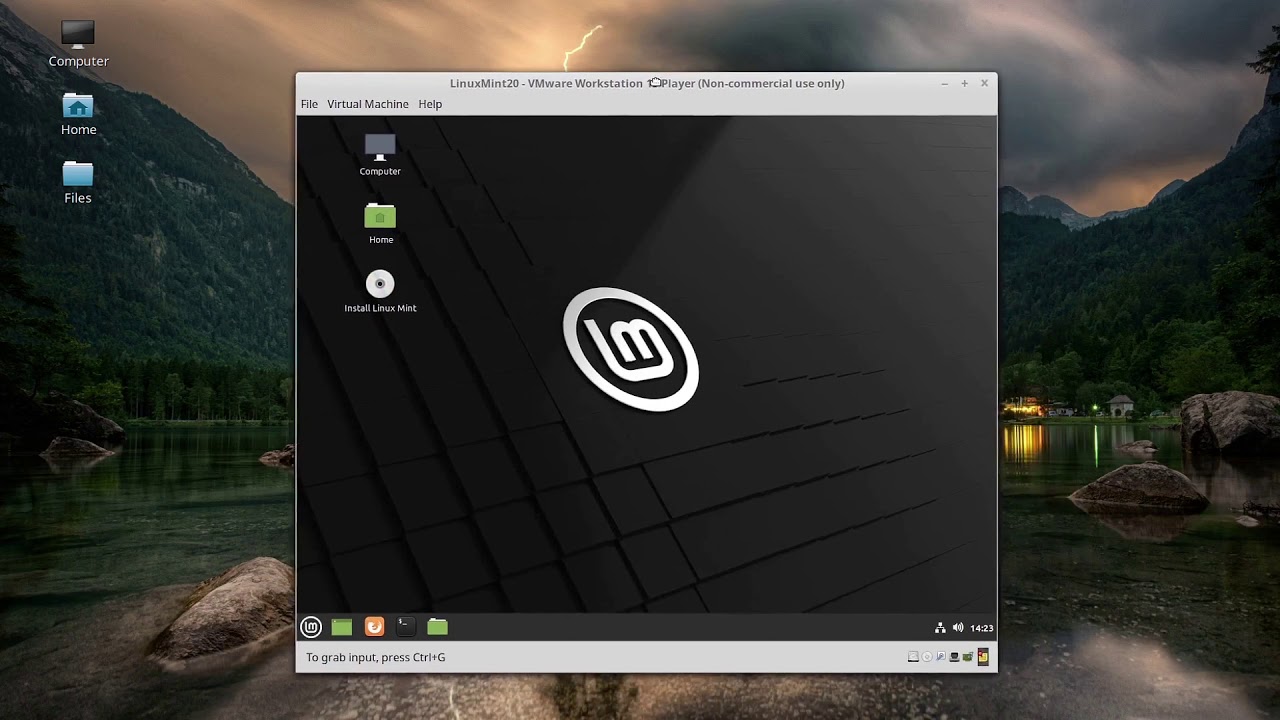Image resolution: width=1280 pixels, height=720 pixels.
Task: Click the network adapter status icon
Action: [x=954, y=657]
